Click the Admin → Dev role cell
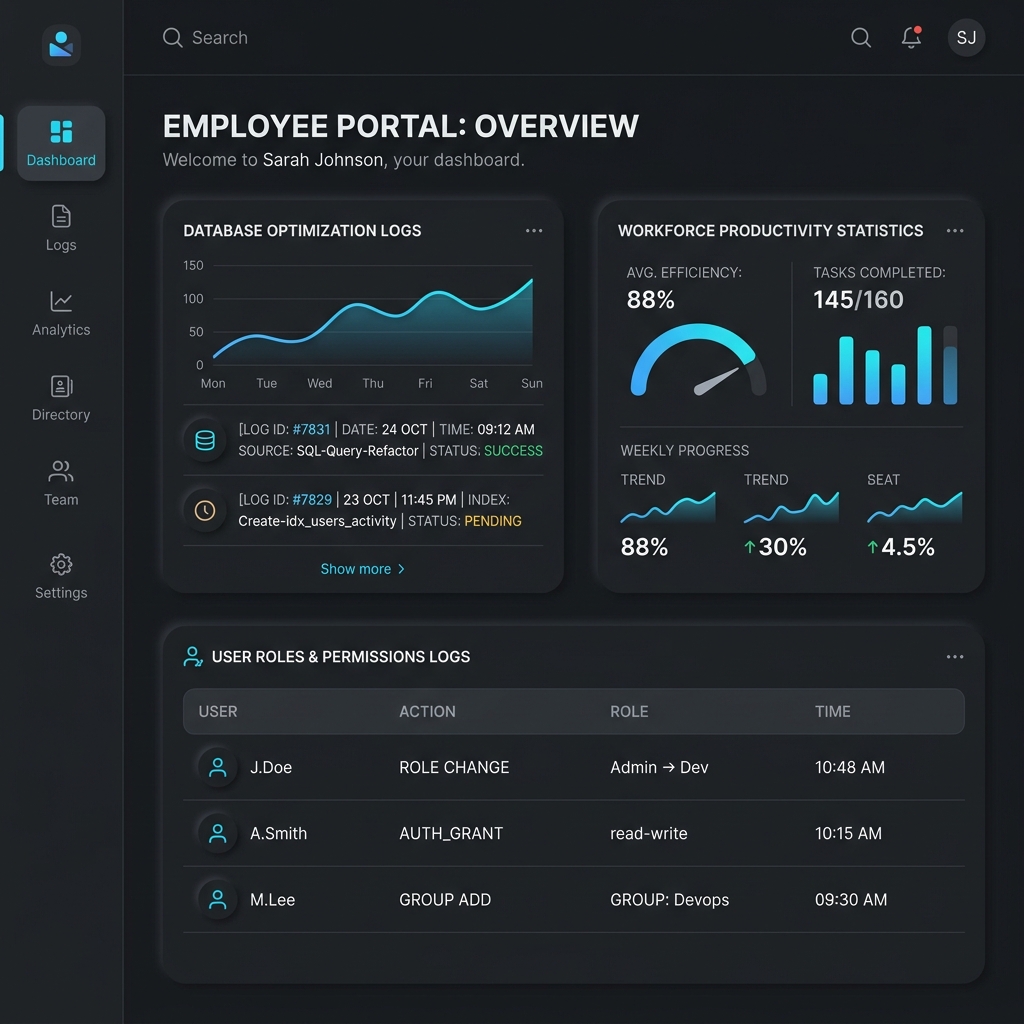Viewport: 1024px width, 1024px height. [x=659, y=767]
